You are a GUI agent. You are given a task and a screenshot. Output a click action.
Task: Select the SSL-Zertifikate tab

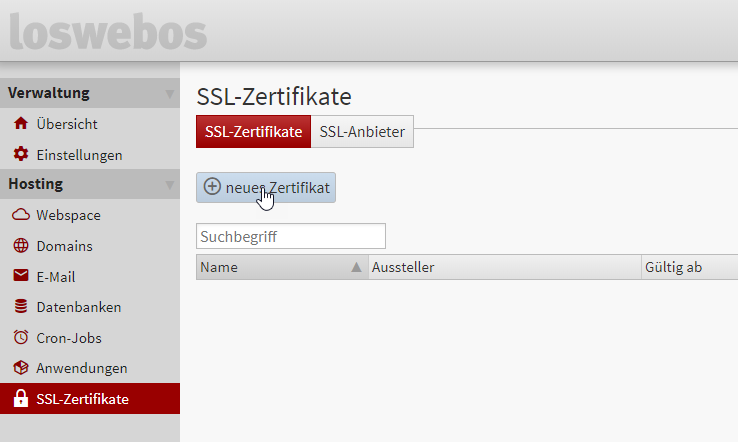coord(253,132)
